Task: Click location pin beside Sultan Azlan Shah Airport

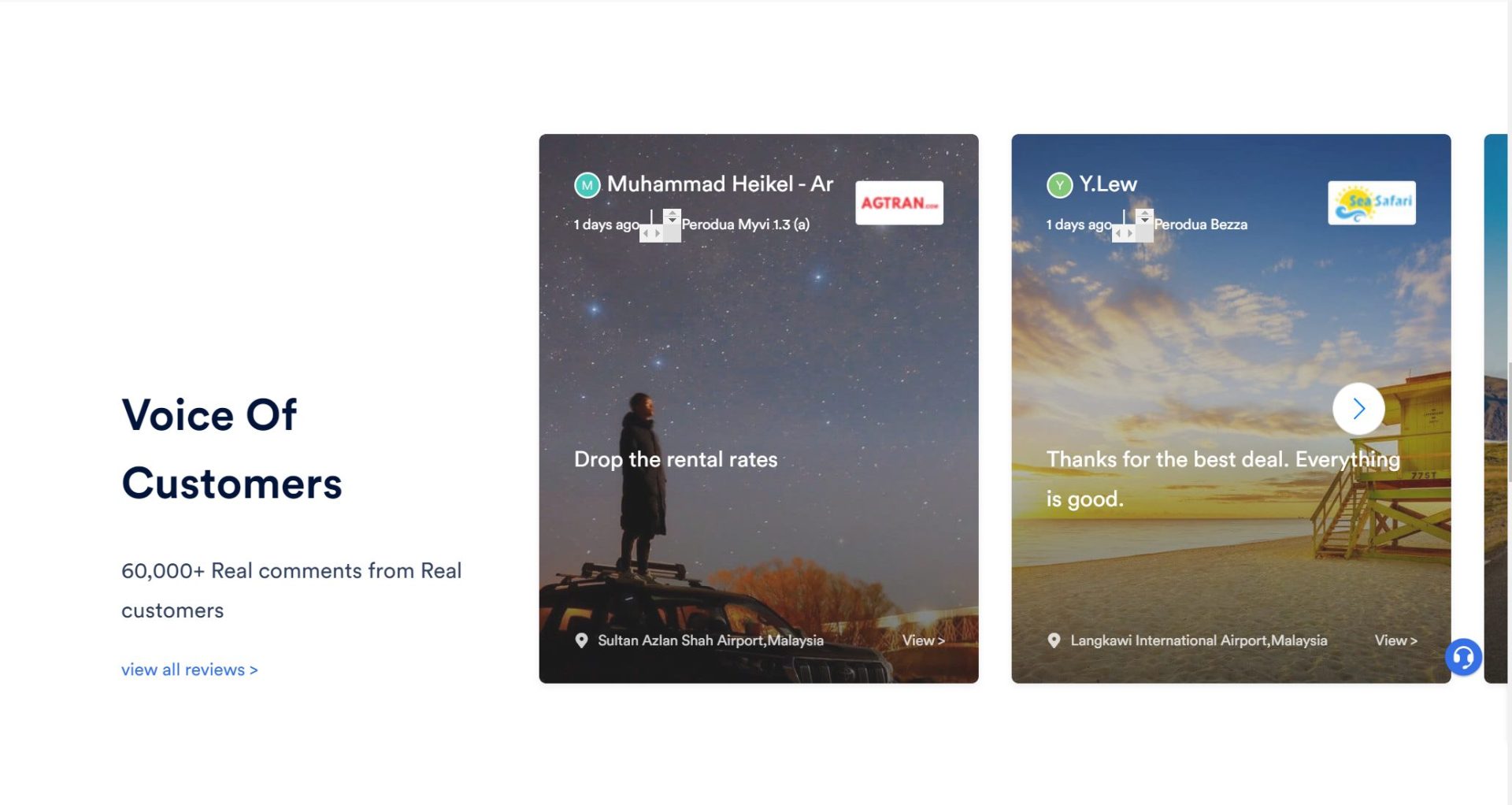Action: pos(581,640)
